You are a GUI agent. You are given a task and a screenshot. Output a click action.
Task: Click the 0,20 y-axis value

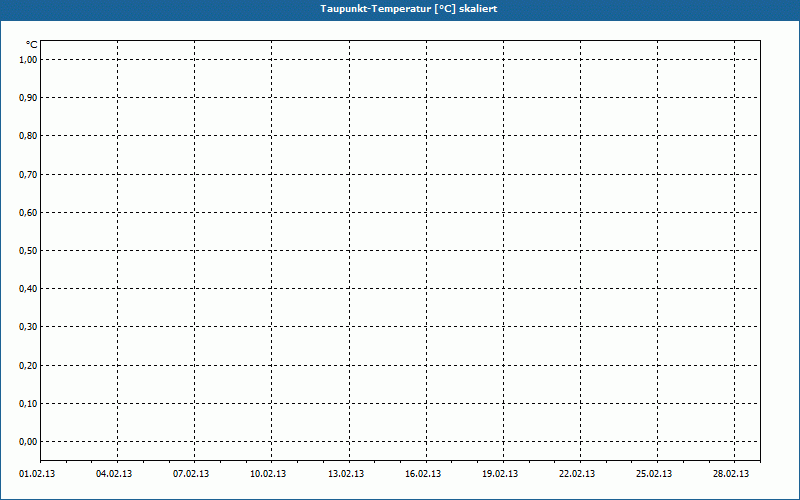28,365
